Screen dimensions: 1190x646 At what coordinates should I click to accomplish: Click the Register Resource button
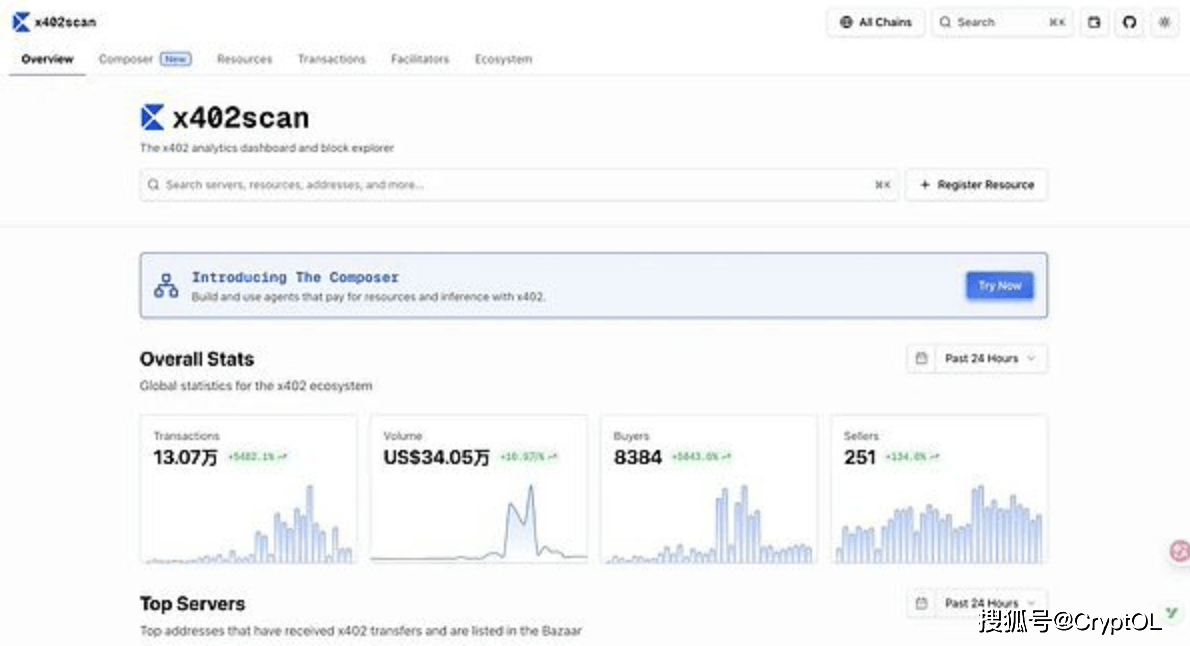(x=976, y=185)
